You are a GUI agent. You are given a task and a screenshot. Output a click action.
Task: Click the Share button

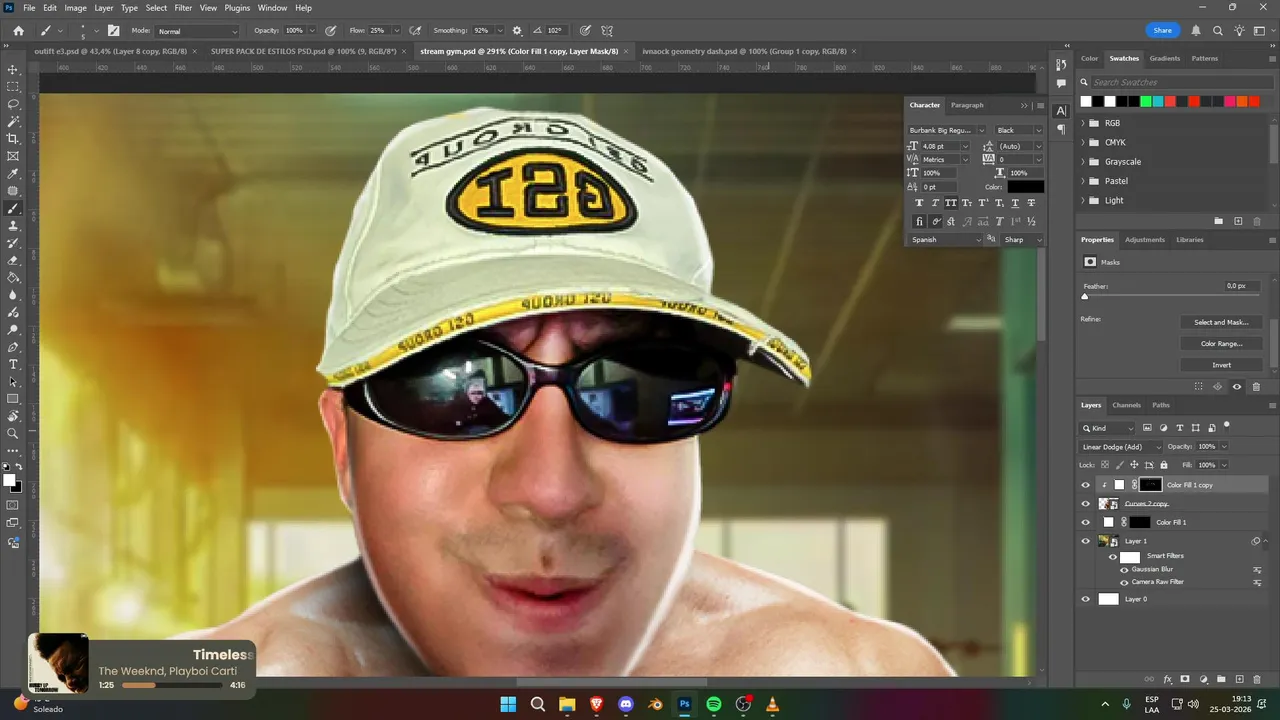point(1162,31)
